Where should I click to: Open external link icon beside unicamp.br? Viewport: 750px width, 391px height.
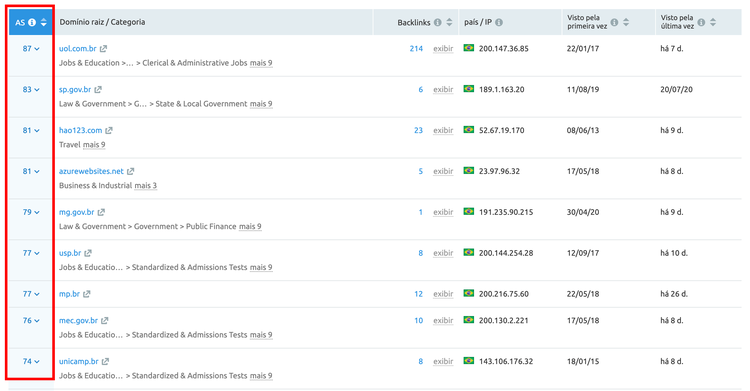(106, 361)
